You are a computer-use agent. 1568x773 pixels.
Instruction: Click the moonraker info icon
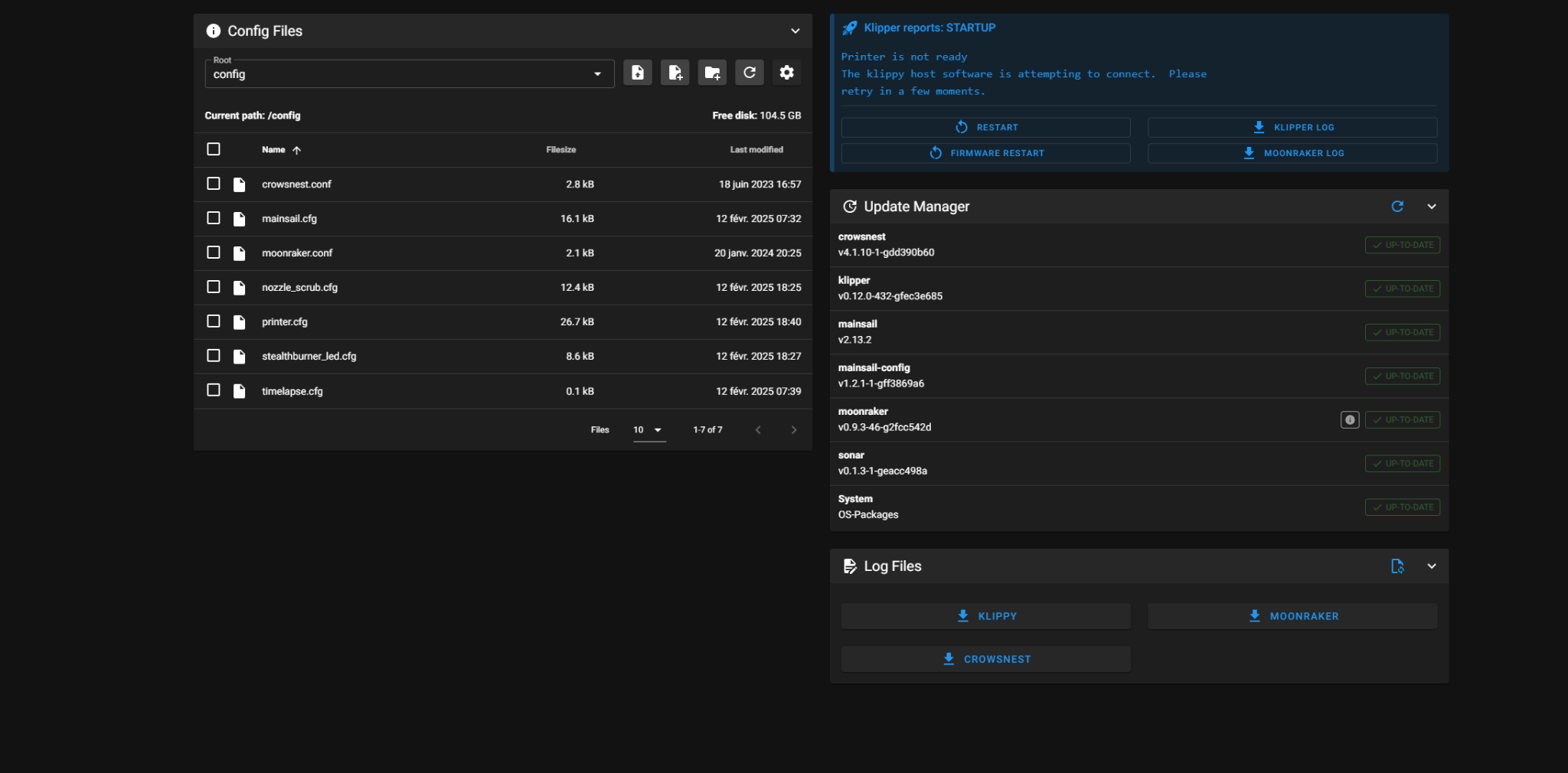[x=1350, y=420]
